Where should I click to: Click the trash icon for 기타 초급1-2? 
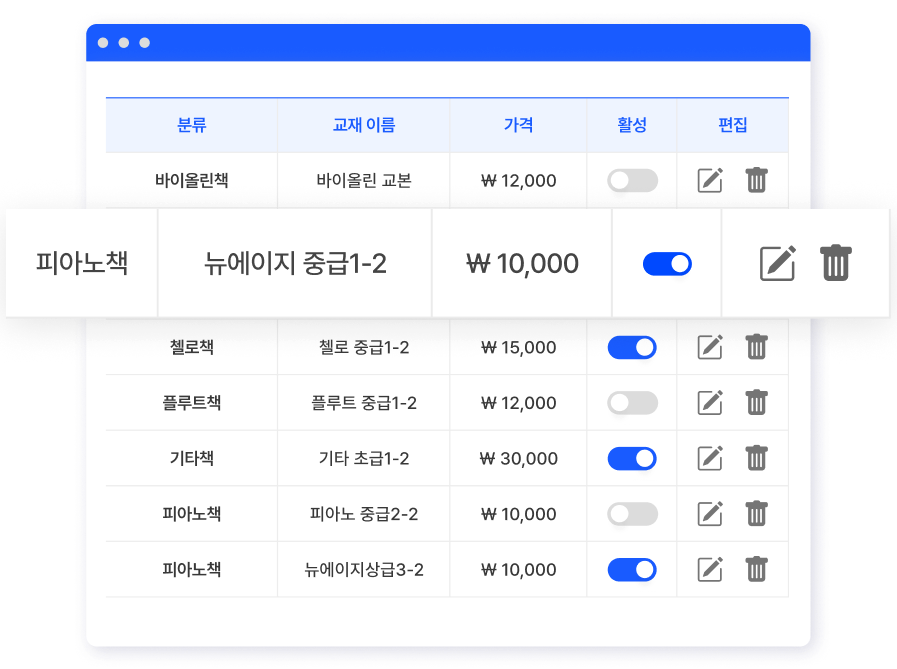756,458
